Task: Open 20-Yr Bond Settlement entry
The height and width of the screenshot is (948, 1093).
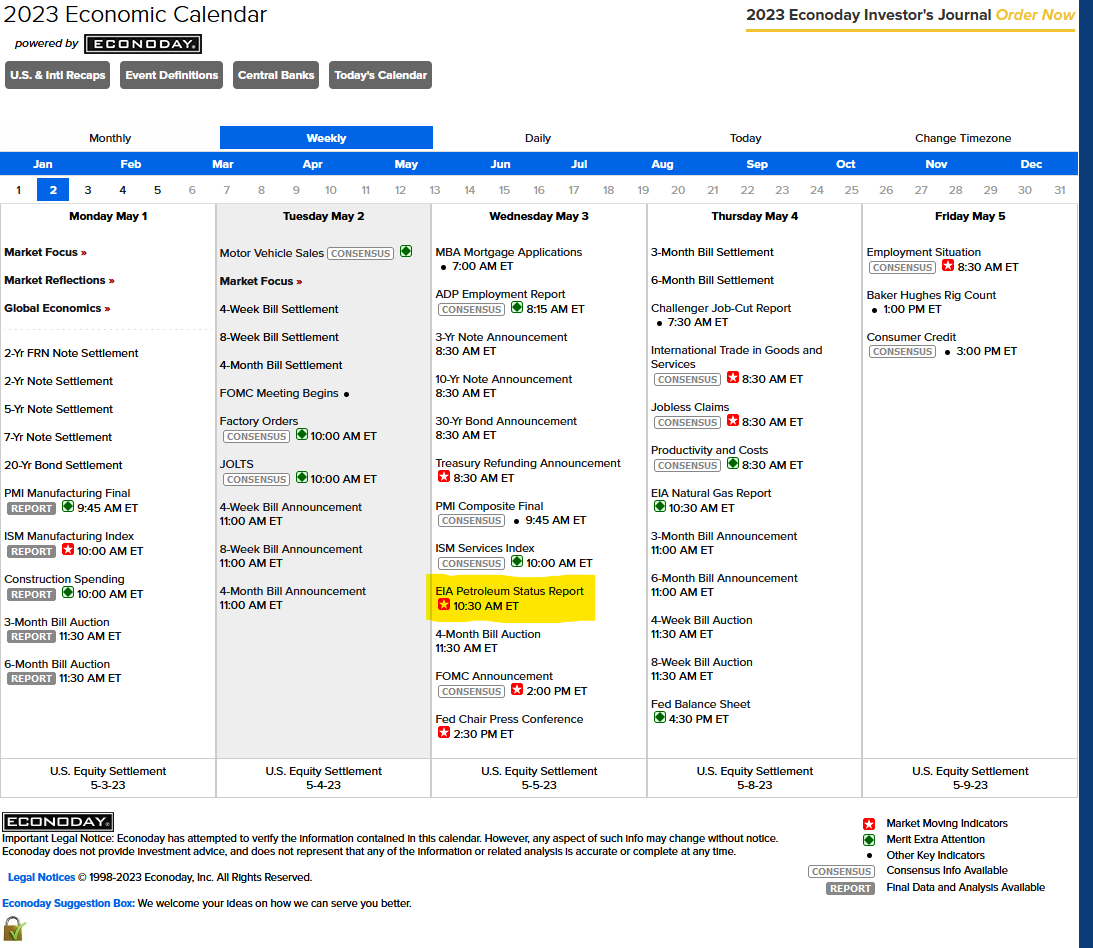Action: coord(63,465)
